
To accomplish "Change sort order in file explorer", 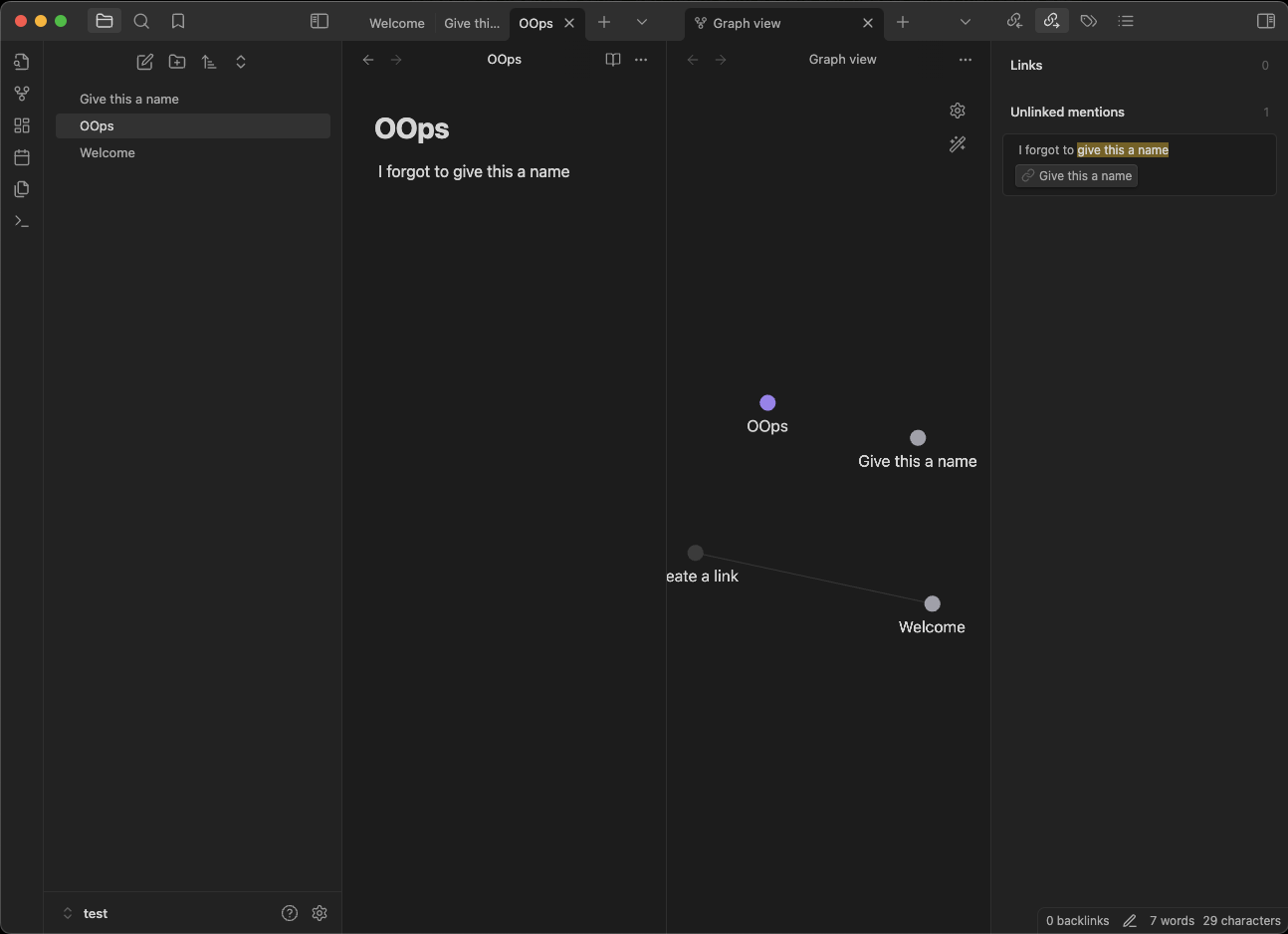I will 209,62.
